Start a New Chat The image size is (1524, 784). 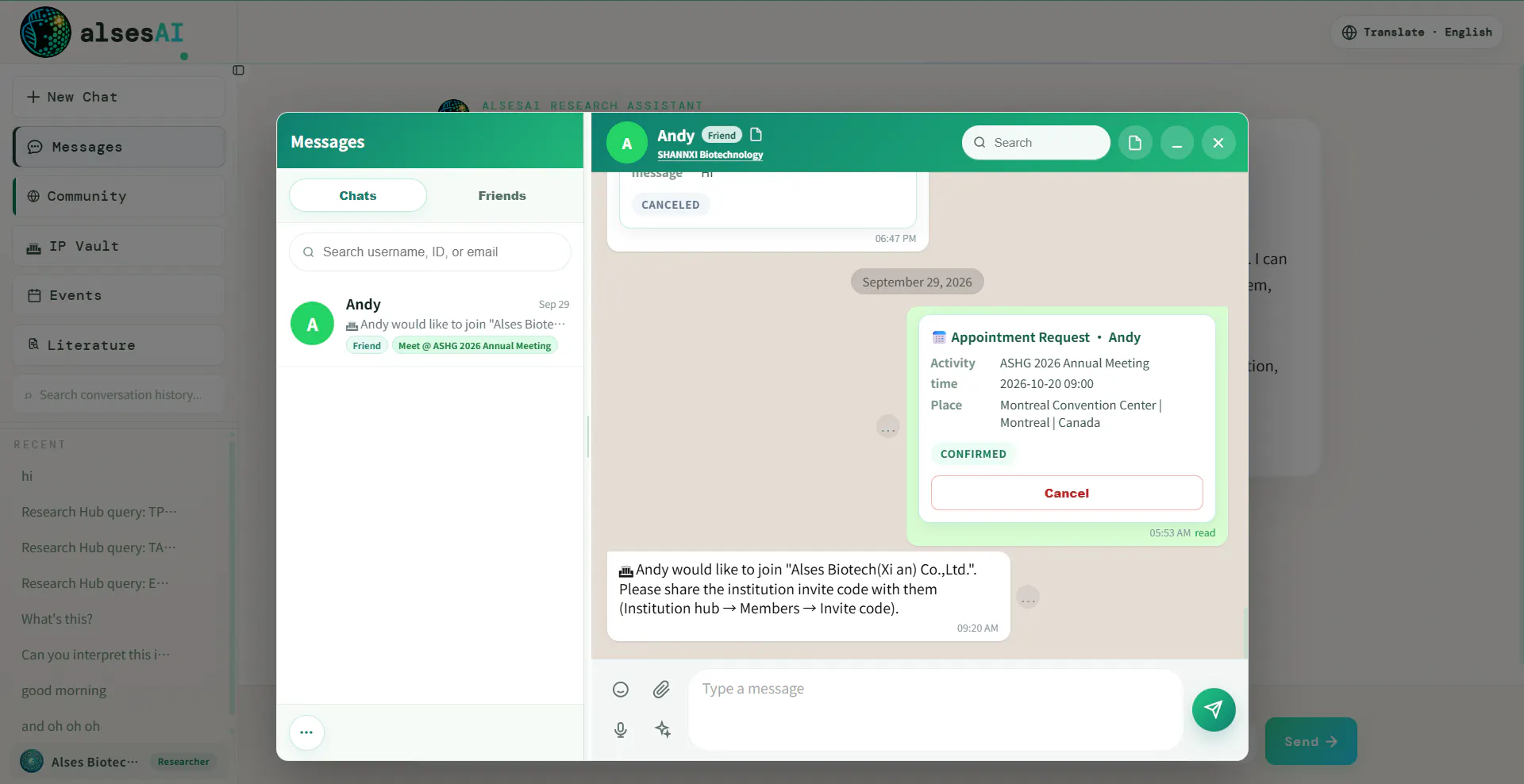(x=119, y=97)
